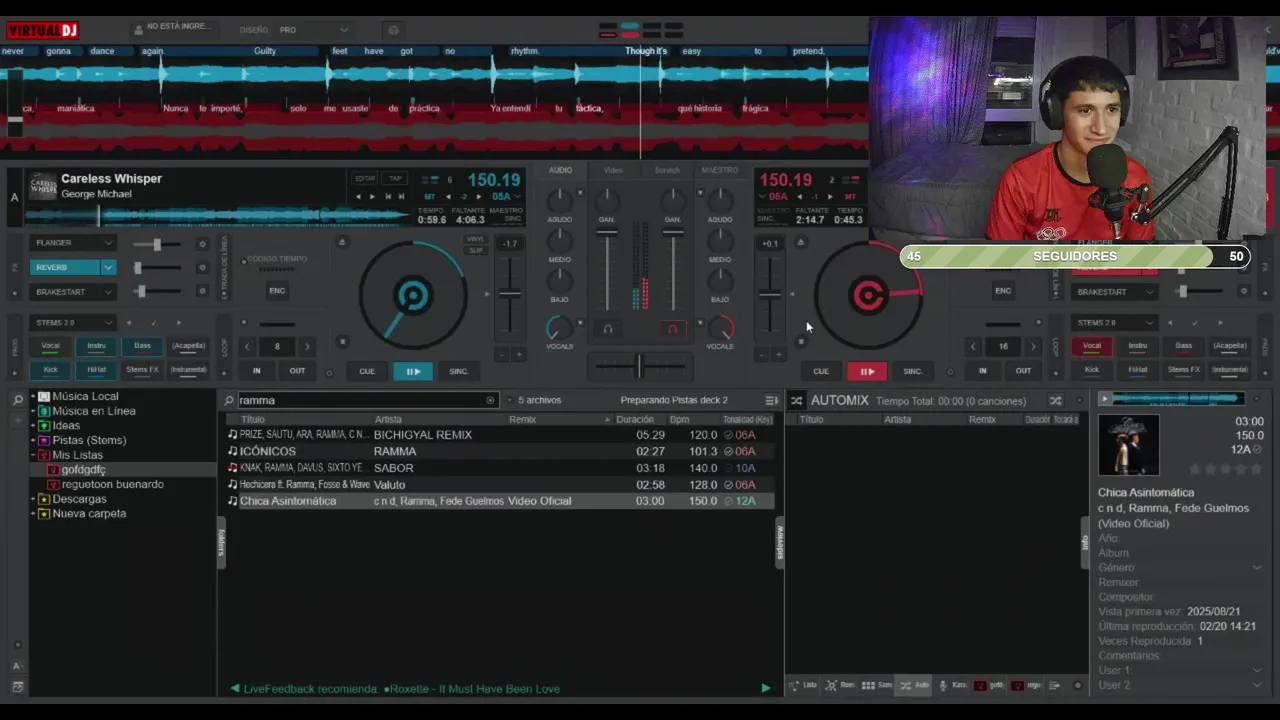The image size is (1280, 720).
Task: Click the right deck eject icon
Action: (800, 242)
